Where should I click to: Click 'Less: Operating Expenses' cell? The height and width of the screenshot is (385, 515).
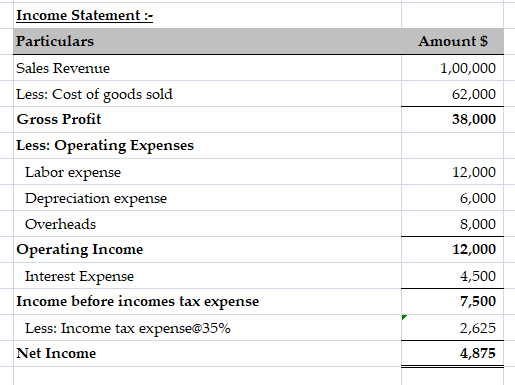click(207, 146)
